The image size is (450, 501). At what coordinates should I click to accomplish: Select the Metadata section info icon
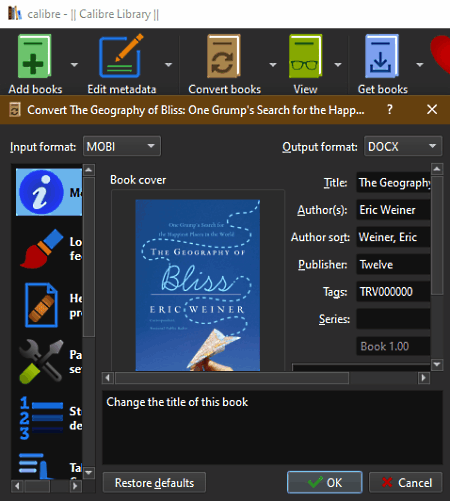point(41,192)
